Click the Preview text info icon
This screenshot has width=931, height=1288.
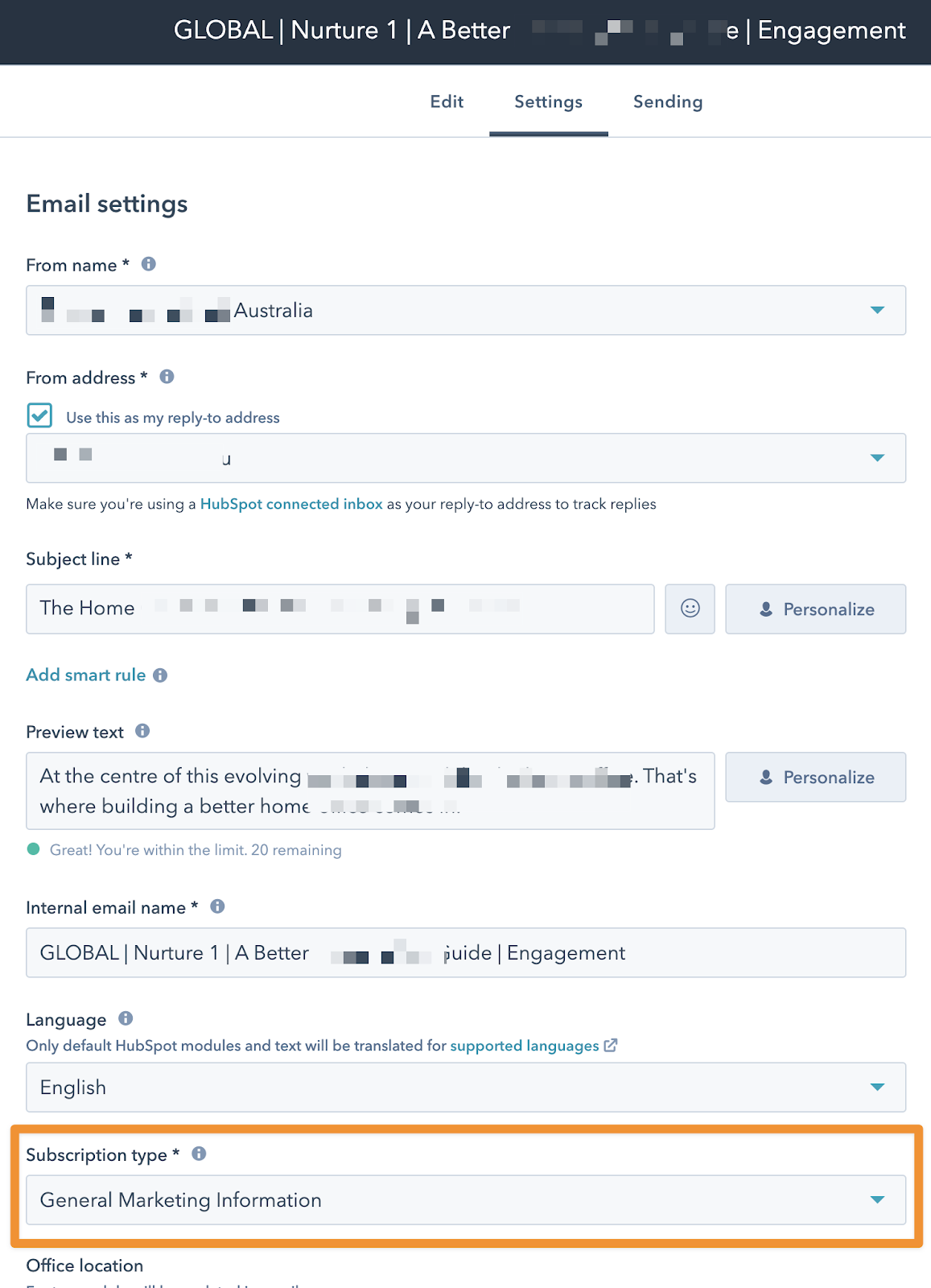(142, 731)
